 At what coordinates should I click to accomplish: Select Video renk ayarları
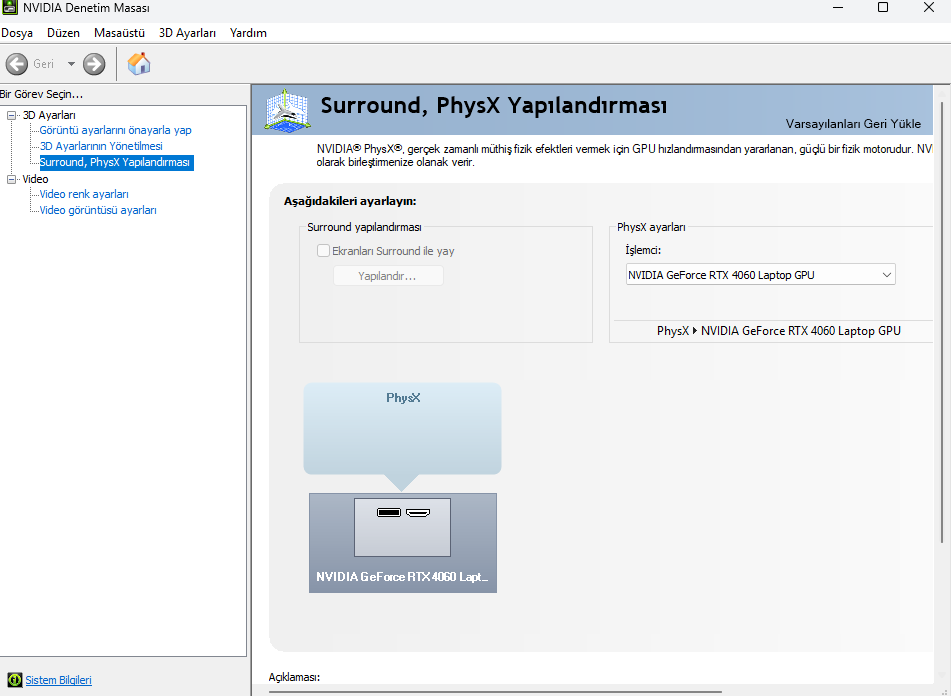pyautogui.click(x=84, y=194)
